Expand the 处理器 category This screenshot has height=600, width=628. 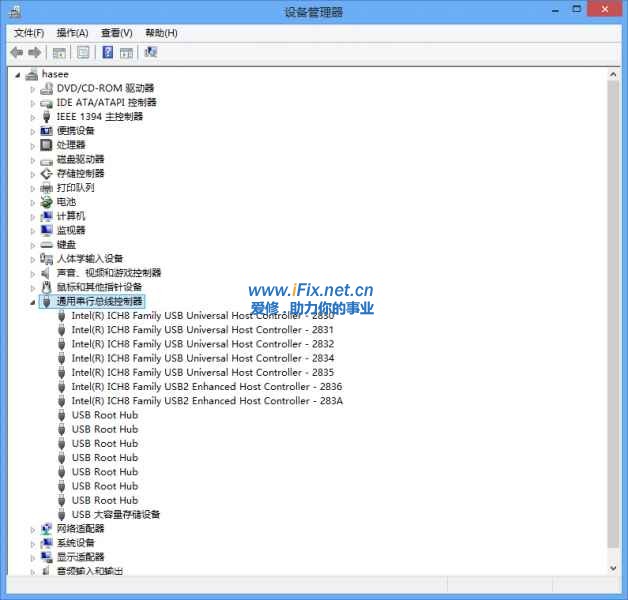(32, 145)
